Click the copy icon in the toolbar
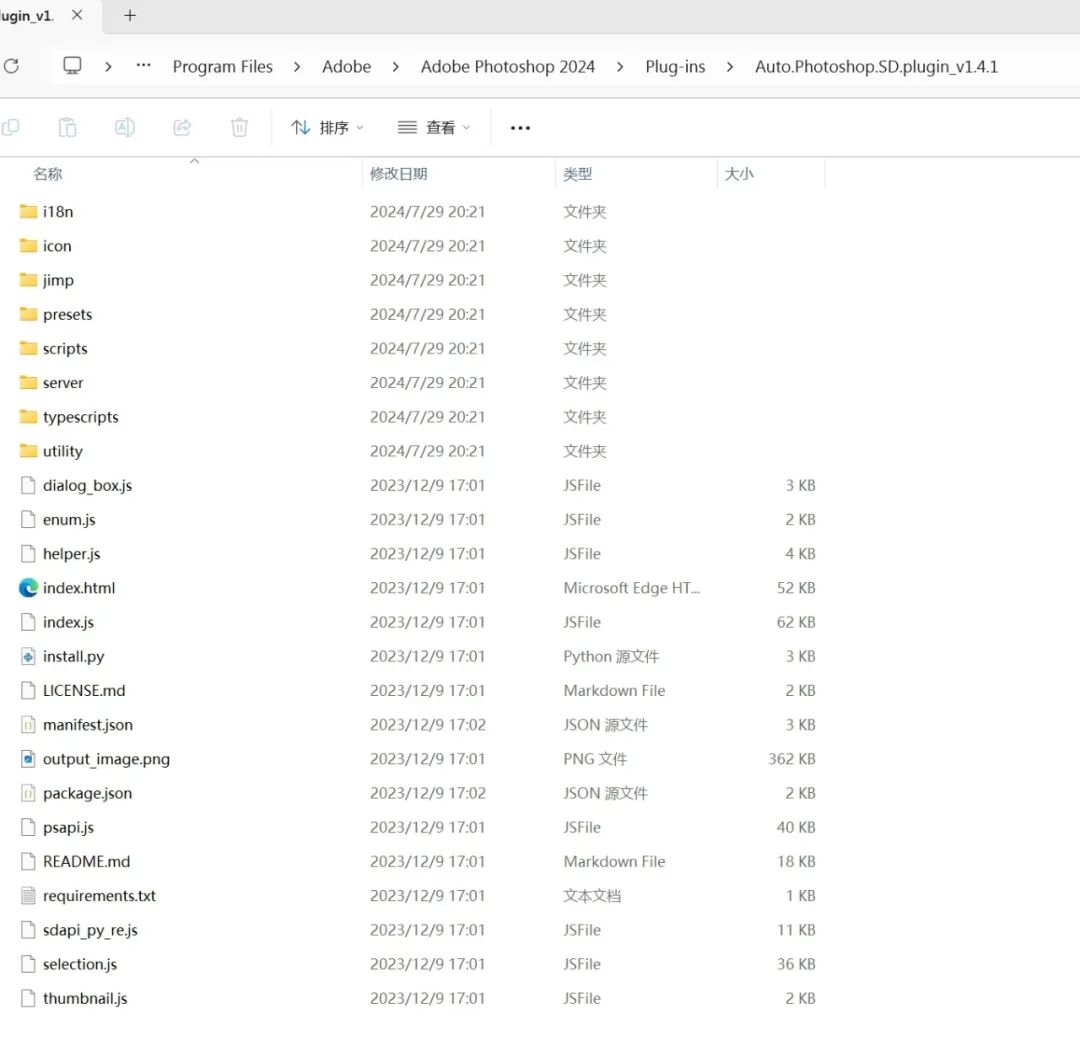The width and height of the screenshot is (1080, 1057). 10,127
